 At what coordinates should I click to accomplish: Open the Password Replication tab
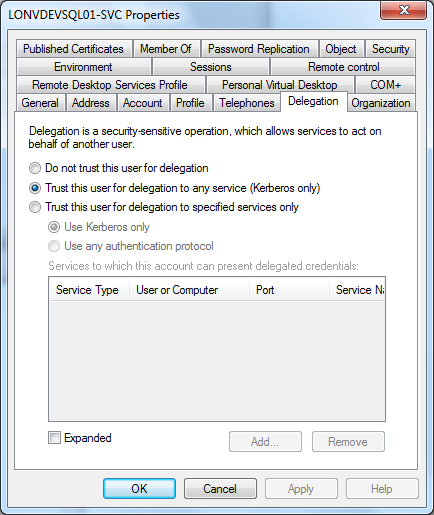(259, 49)
